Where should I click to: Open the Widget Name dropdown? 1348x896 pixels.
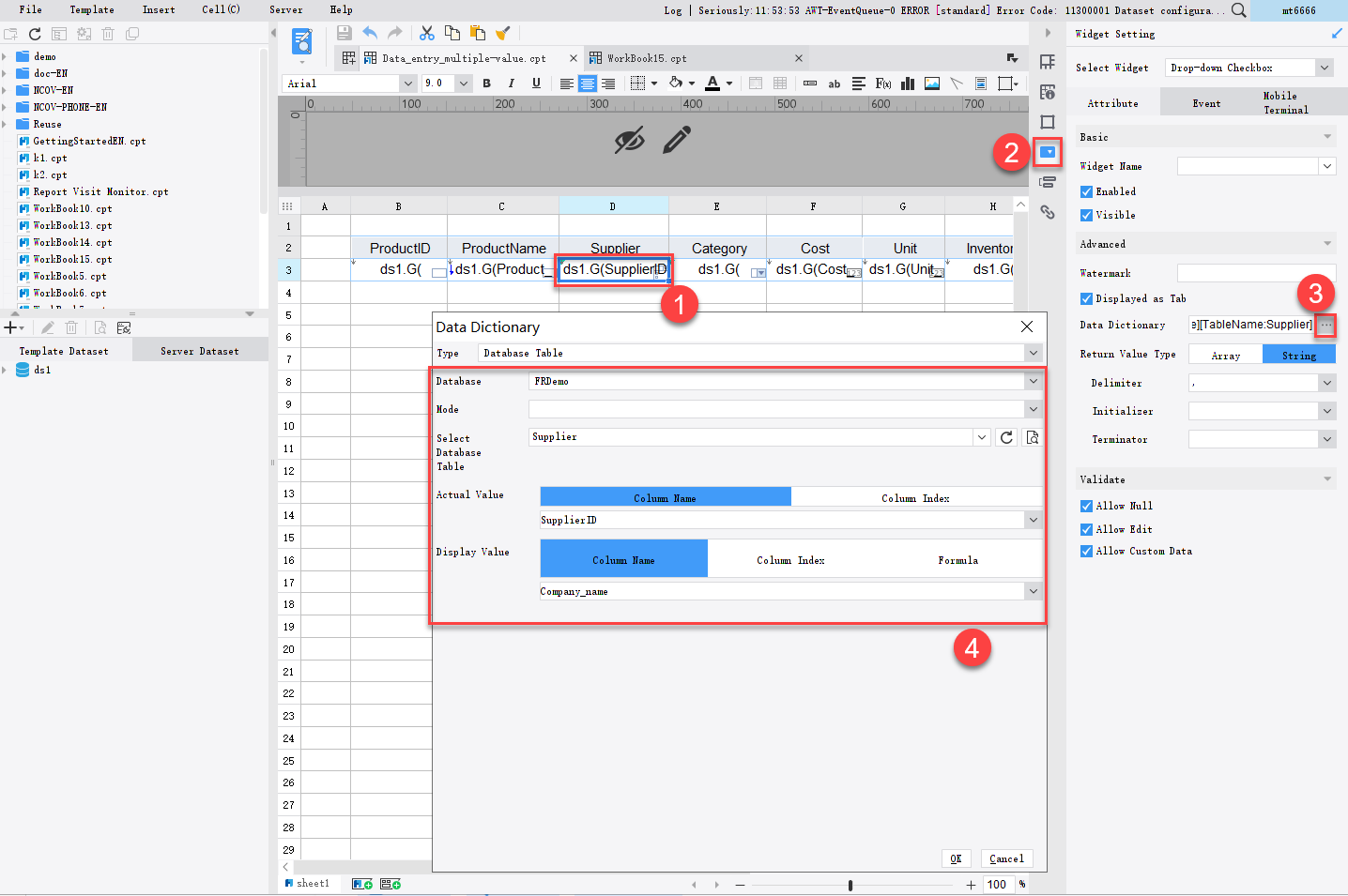pyautogui.click(x=1327, y=166)
